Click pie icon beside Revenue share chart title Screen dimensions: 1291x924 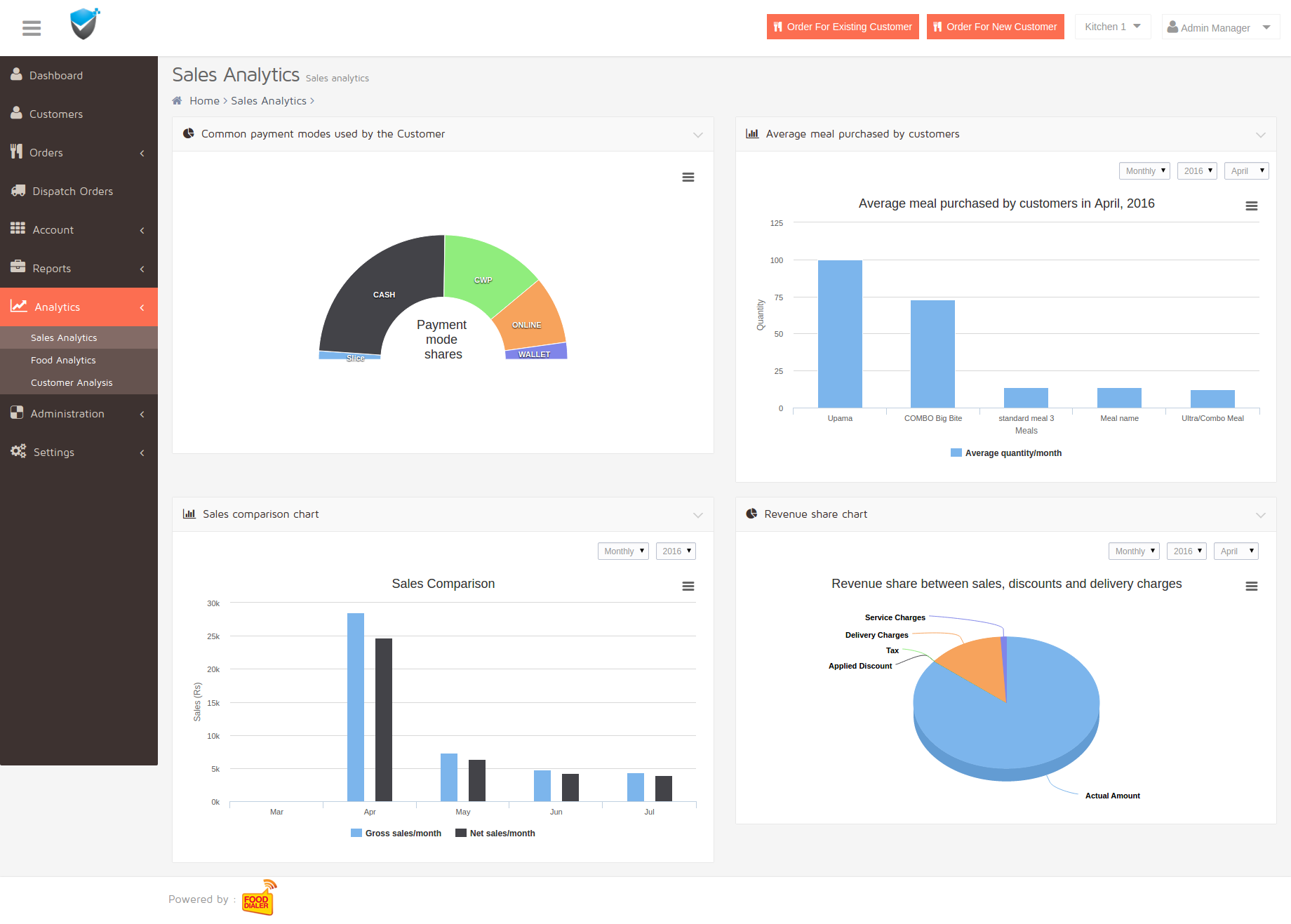752,514
